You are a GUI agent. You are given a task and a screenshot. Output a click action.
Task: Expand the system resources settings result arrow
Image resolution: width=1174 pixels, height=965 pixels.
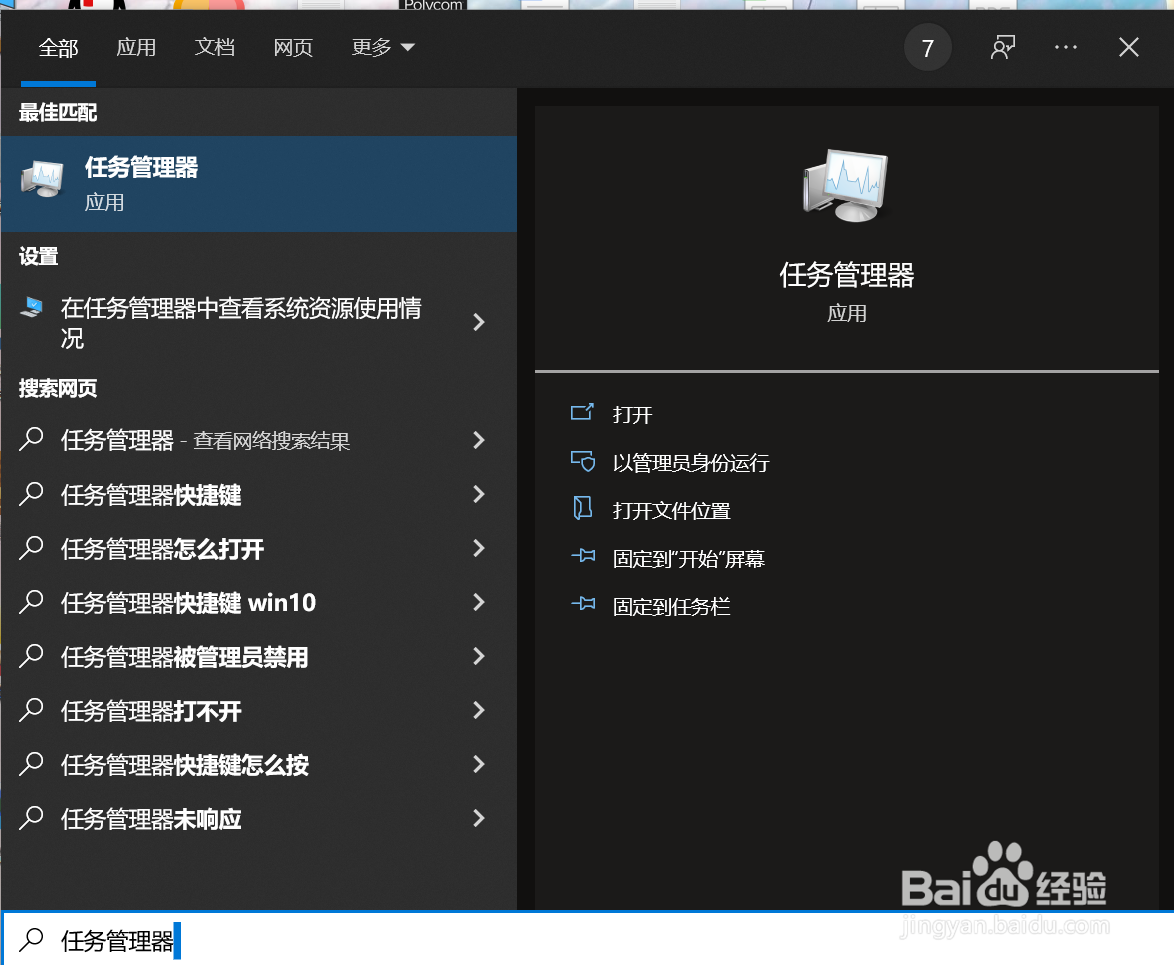point(479,322)
